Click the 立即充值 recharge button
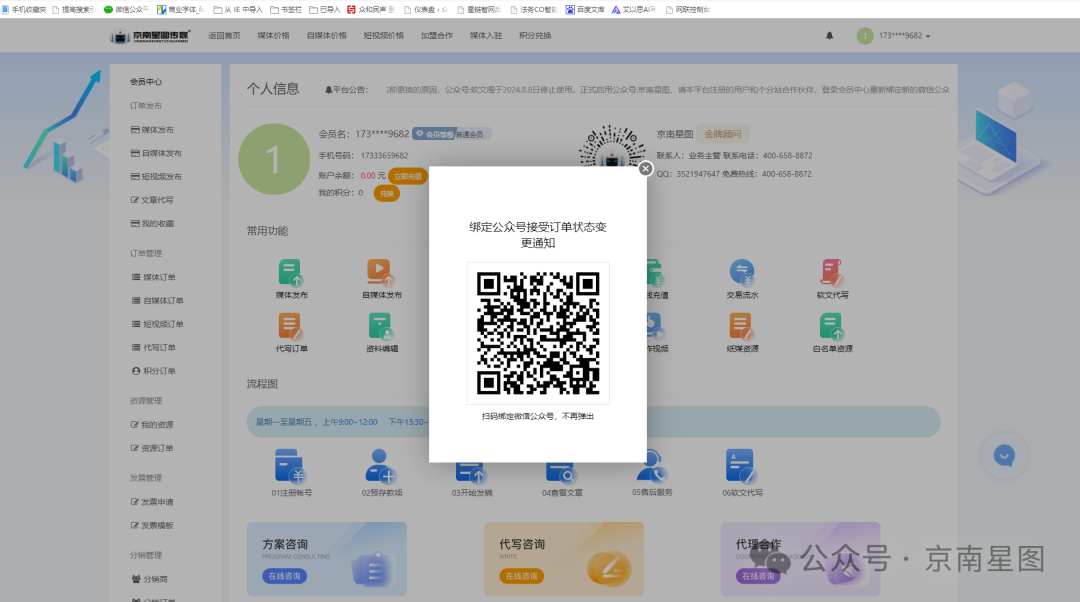This screenshot has height=602, width=1080. click(408, 176)
